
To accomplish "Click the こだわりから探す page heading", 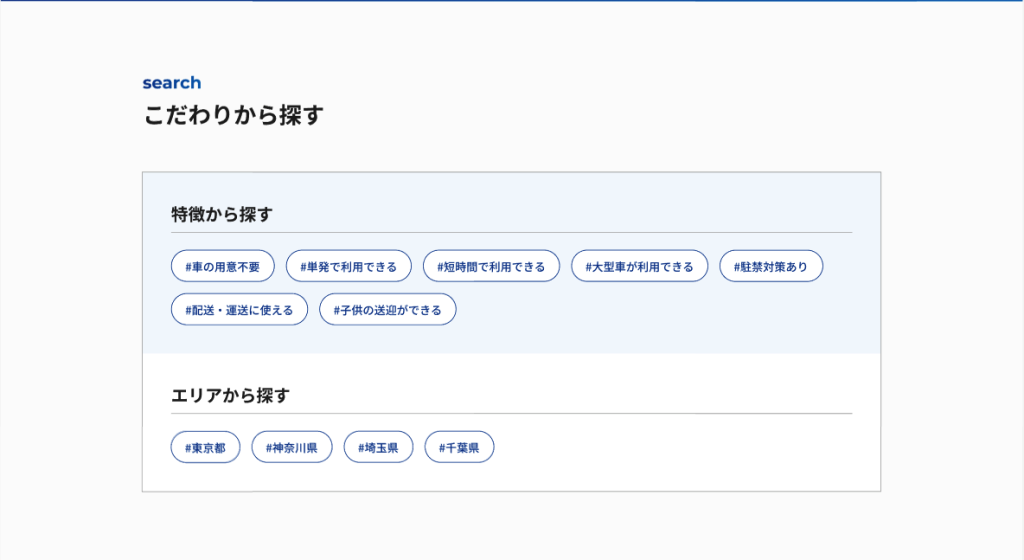I will [x=233, y=116].
